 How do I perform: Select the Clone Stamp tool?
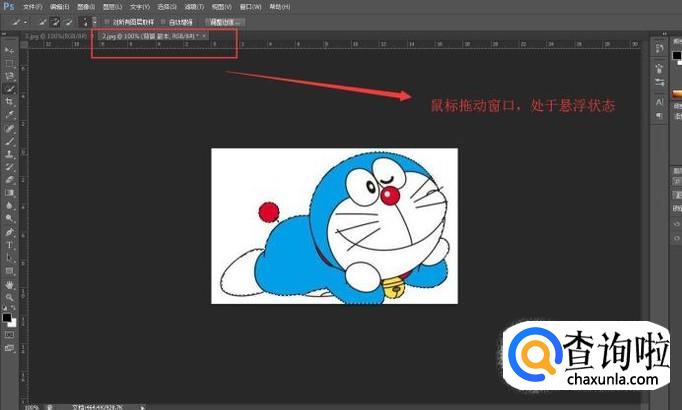pyautogui.click(x=9, y=154)
